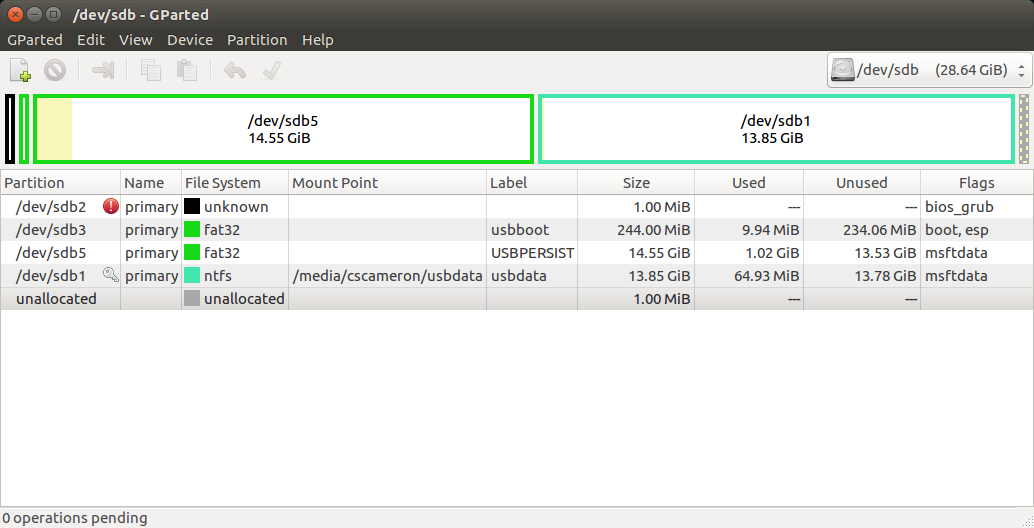The width and height of the screenshot is (1034, 528).
Task: Click the ntfs teal color swatch
Action: coord(192,276)
